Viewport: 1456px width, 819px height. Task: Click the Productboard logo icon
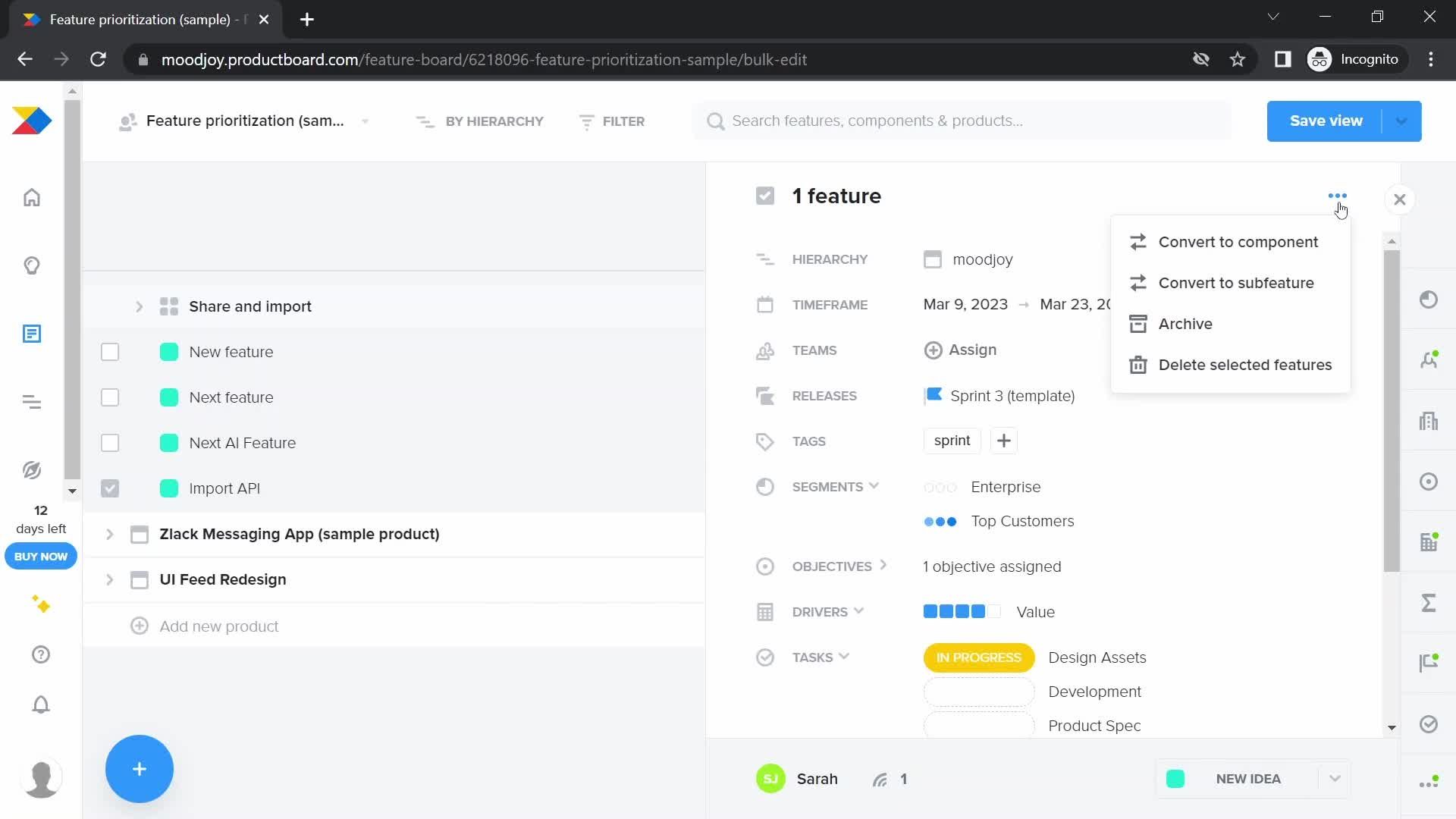(x=32, y=121)
